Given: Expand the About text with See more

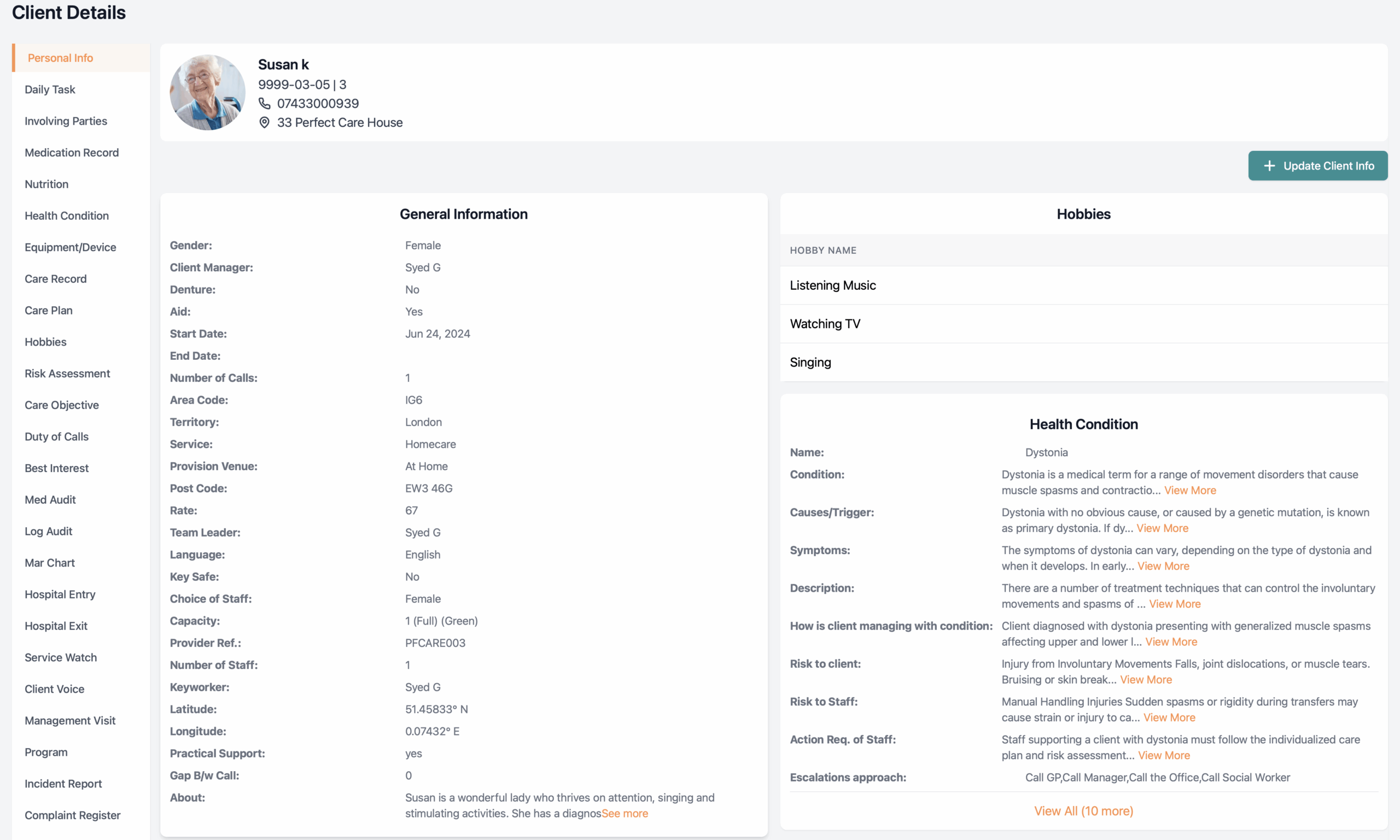Looking at the screenshot, I should pos(625,813).
